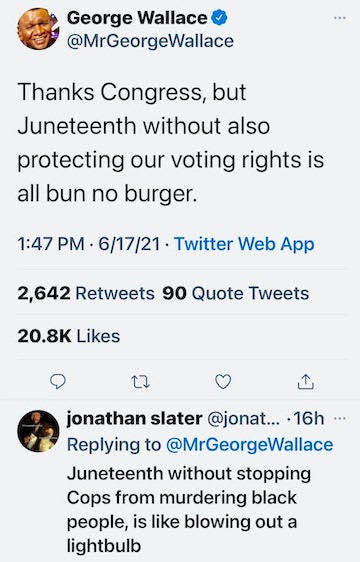View the 2,642 Retweets list
The height and width of the screenshot is (562, 360).
(86, 293)
